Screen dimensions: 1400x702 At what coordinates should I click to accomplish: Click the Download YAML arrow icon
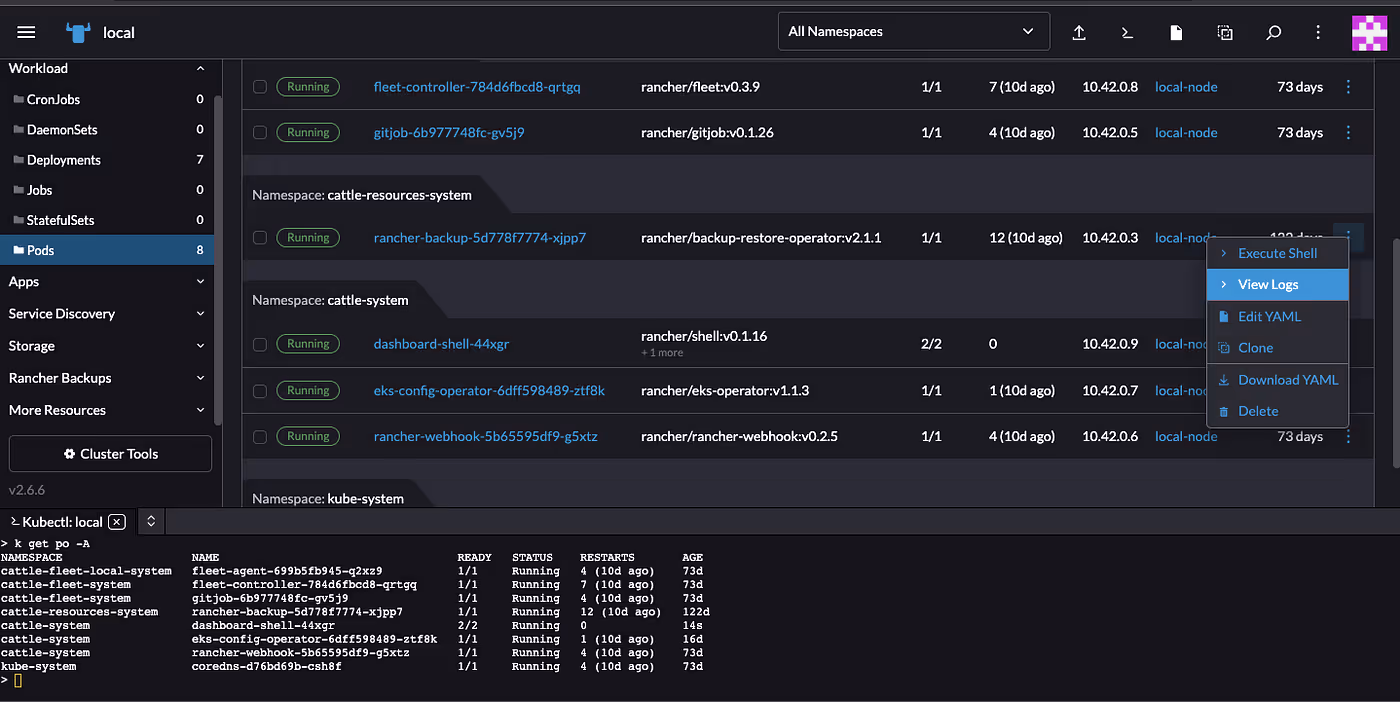[x=1223, y=380]
